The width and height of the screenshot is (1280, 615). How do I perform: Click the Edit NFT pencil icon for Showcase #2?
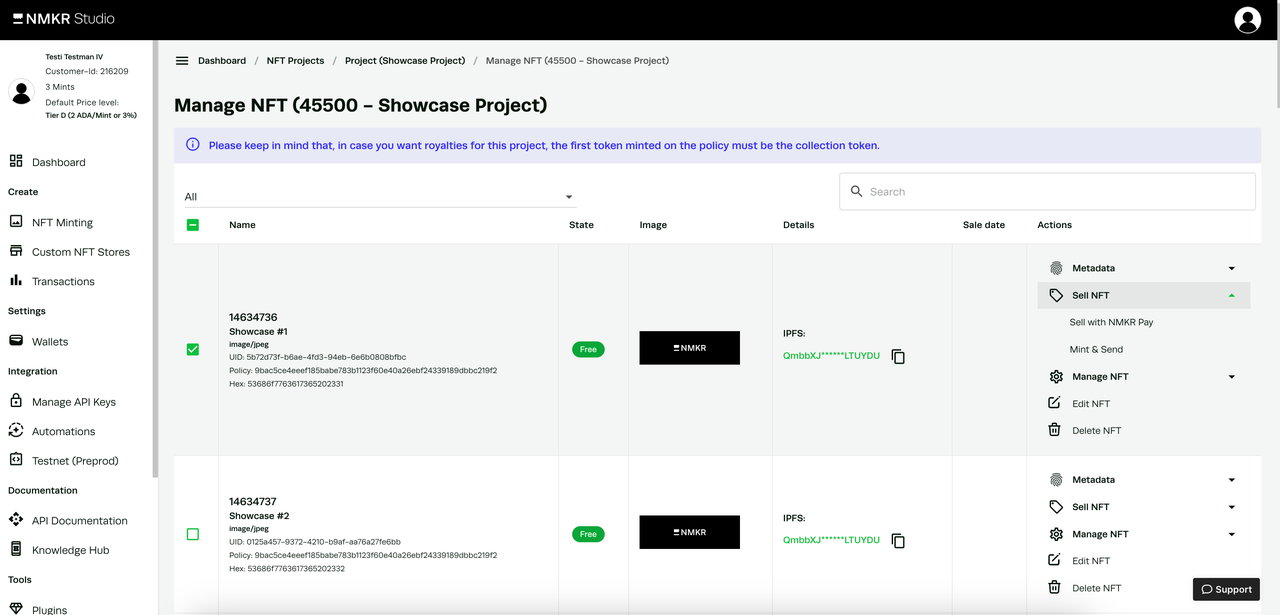(x=1054, y=560)
